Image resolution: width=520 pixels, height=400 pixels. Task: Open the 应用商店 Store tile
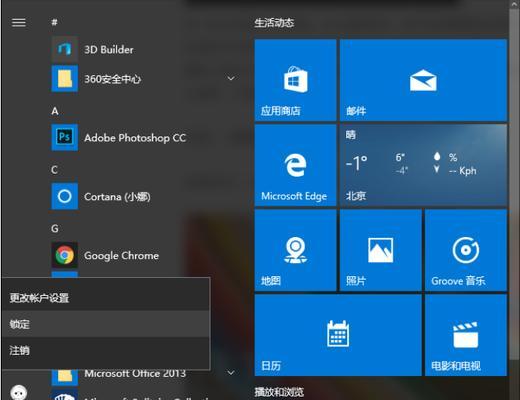(x=295, y=80)
